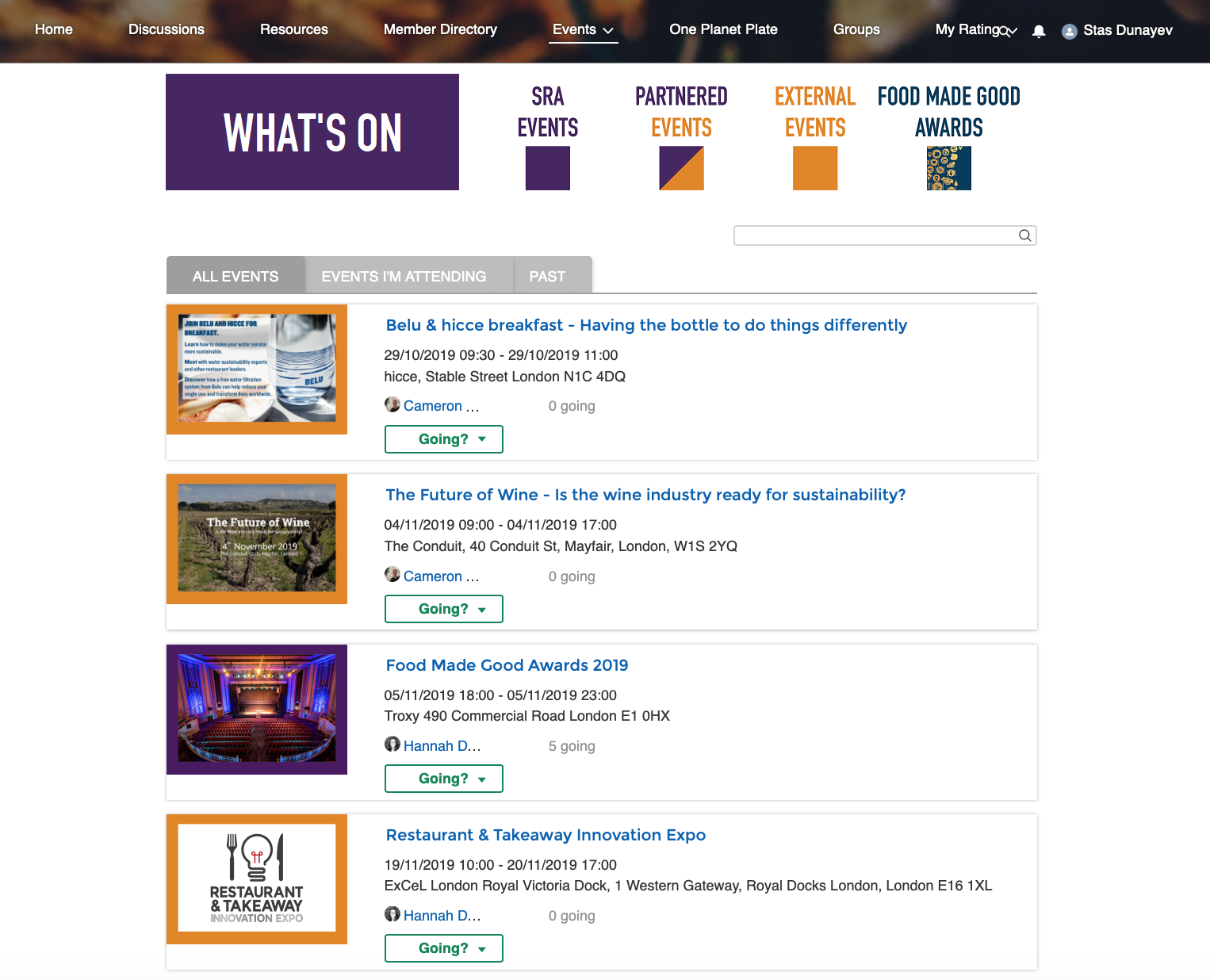Switch to the All Events tab
1210x980 pixels.
[235, 276]
